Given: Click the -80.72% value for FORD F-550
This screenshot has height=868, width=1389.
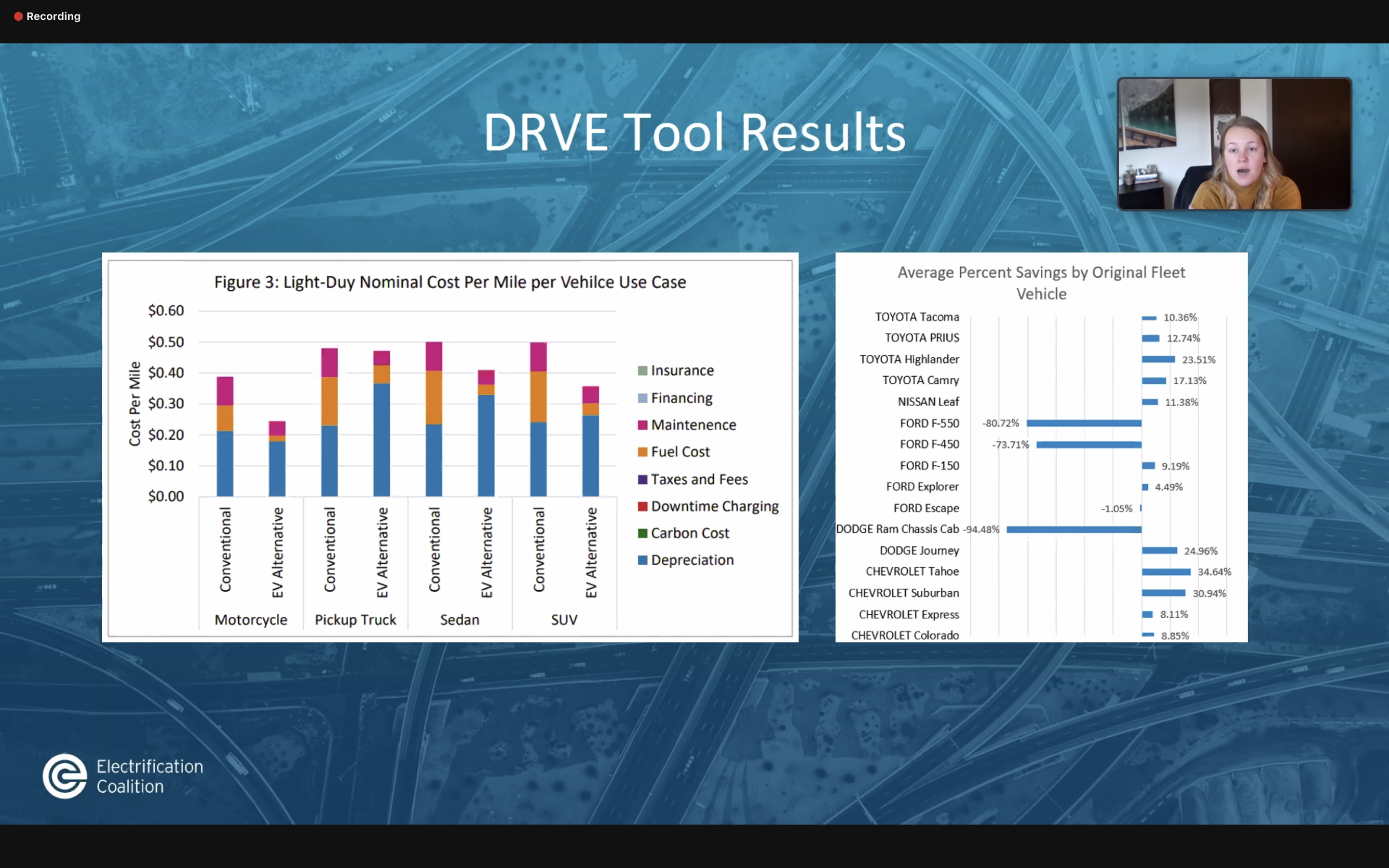Looking at the screenshot, I should (x=1000, y=423).
